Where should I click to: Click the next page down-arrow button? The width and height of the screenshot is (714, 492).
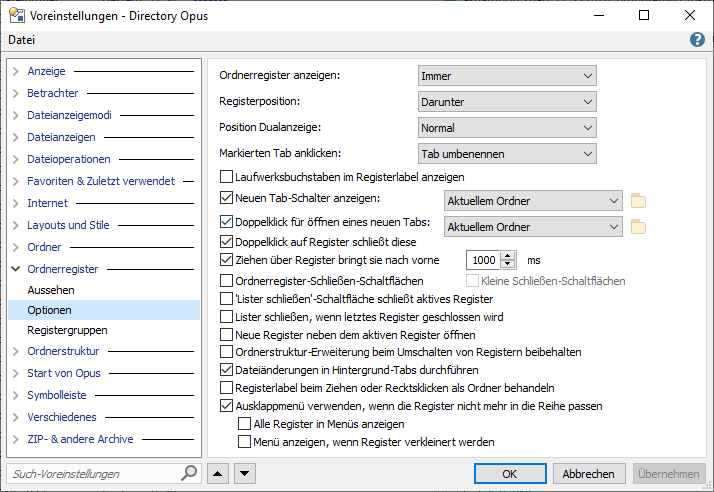click(x=245, y=474)
